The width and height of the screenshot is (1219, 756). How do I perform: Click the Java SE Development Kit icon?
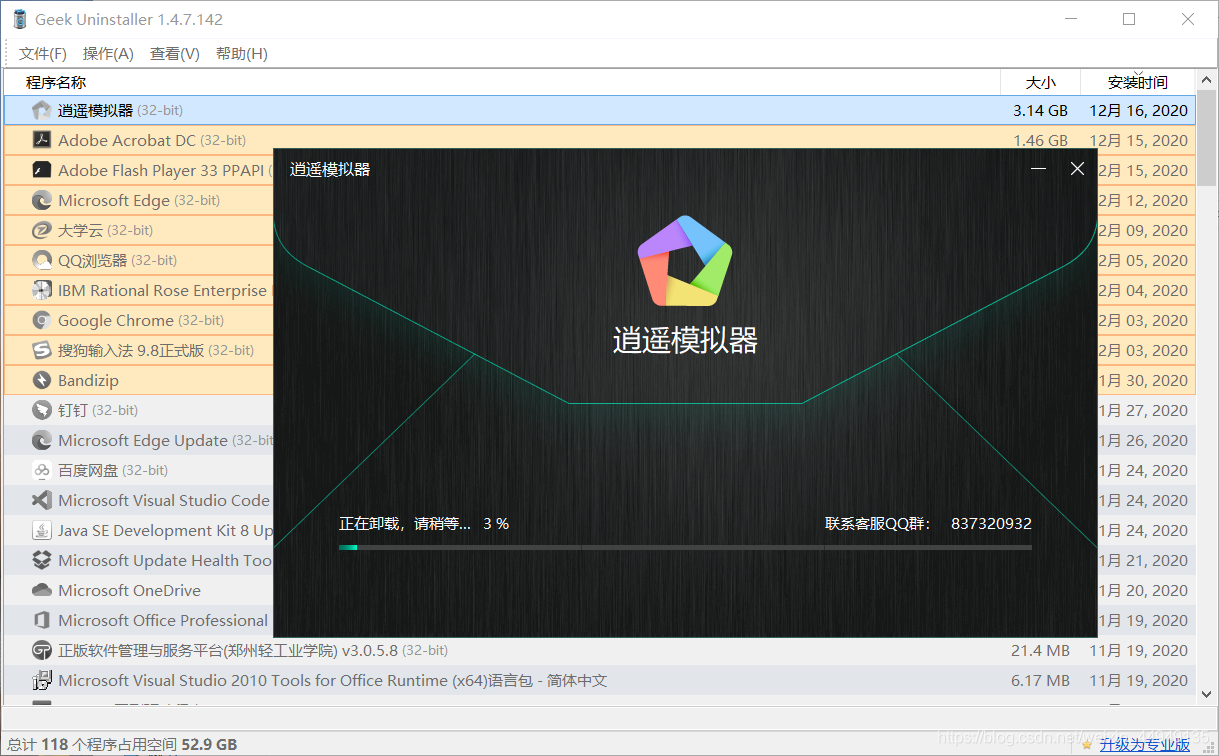tap(41, 530)
